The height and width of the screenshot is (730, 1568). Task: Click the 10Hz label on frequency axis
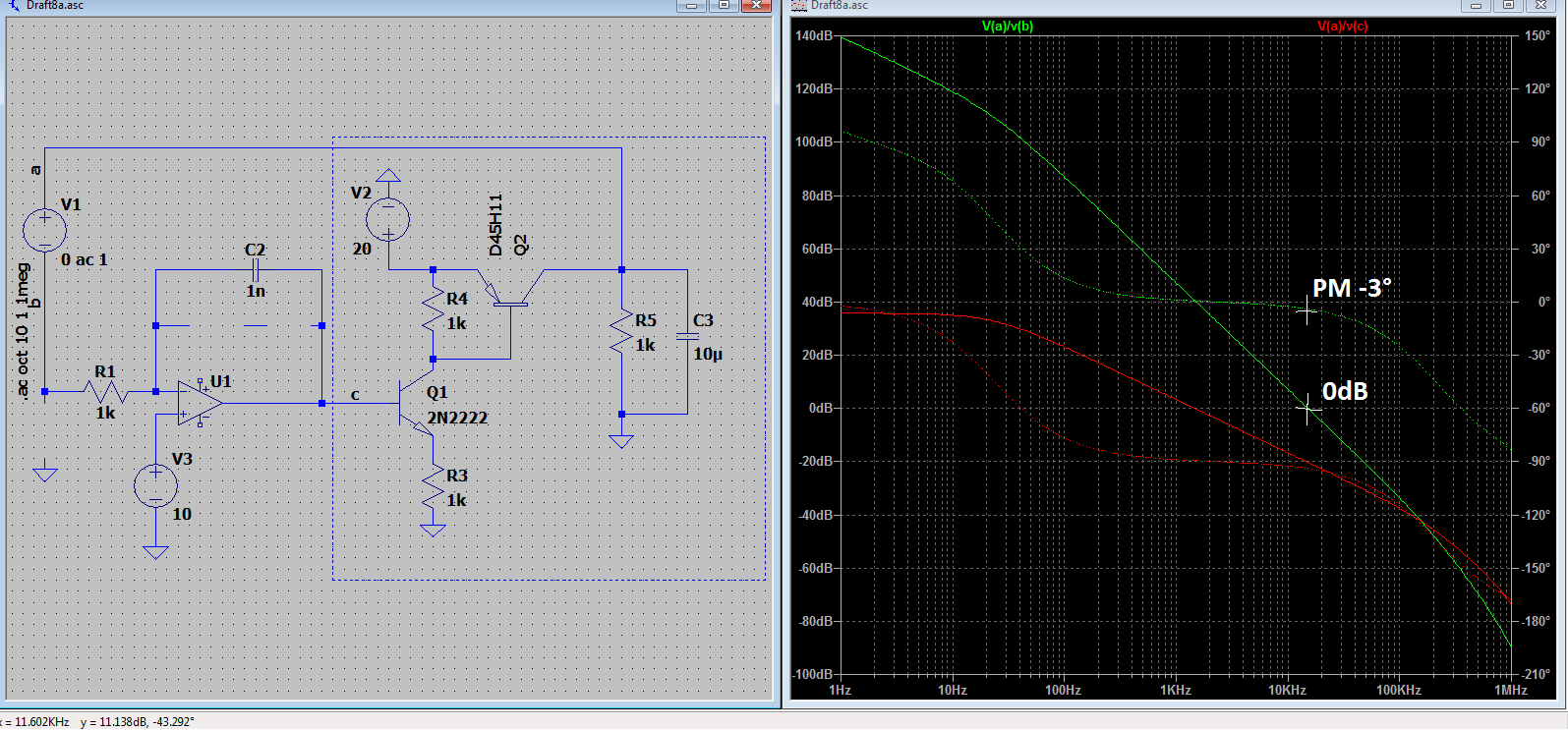(952, 690)
